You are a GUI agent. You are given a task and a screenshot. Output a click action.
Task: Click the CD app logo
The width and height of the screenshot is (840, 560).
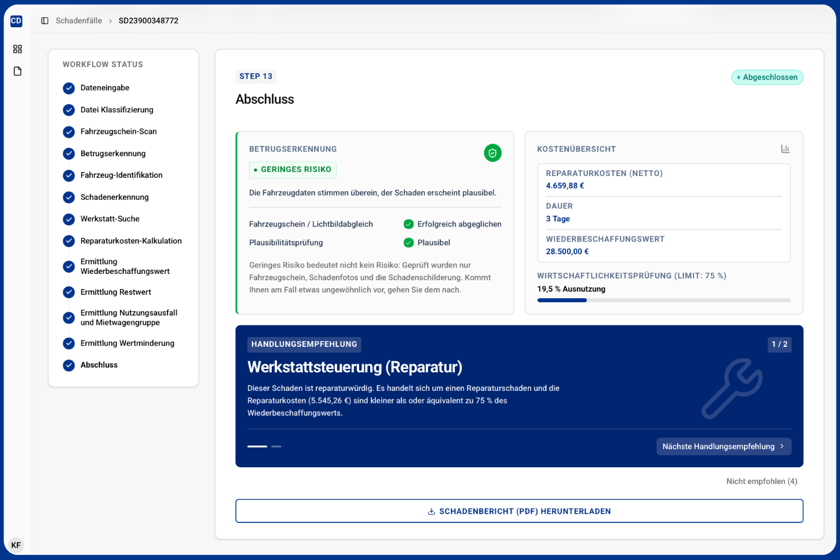(16, 21)
